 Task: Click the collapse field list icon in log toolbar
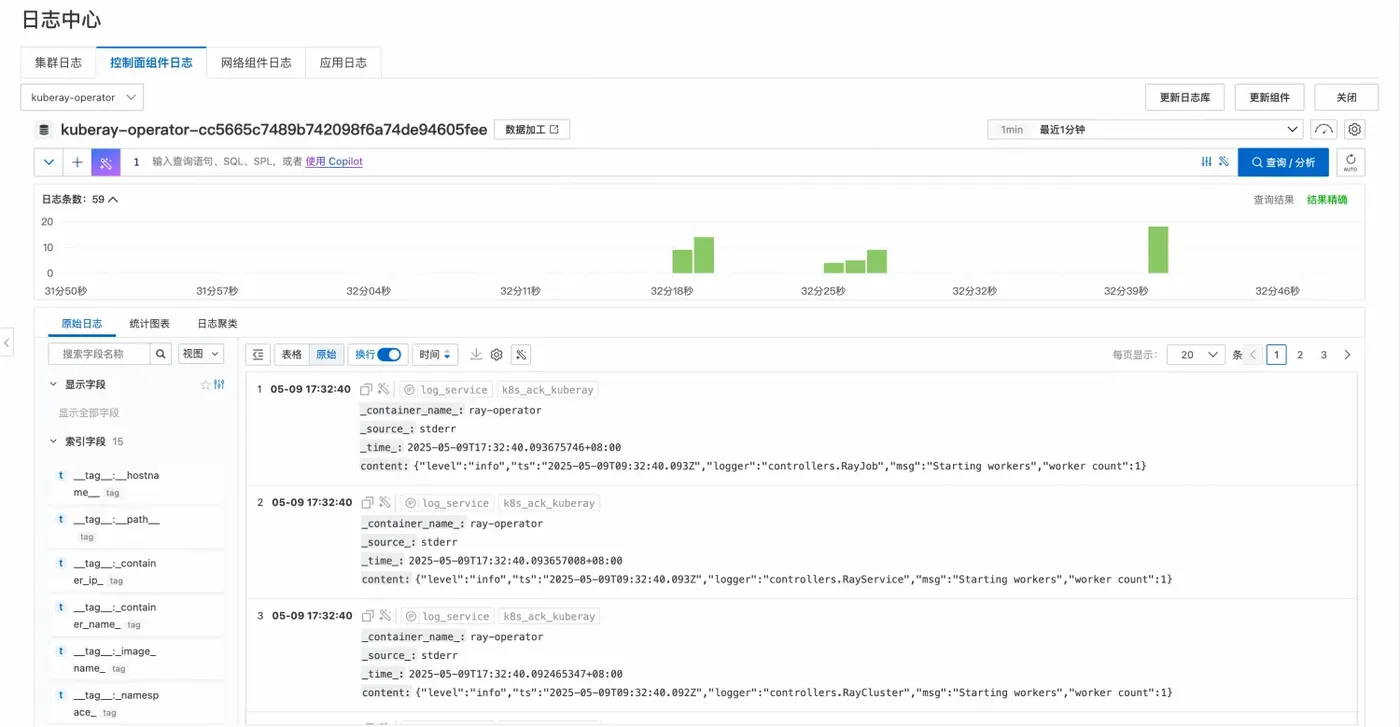(258, 354)
